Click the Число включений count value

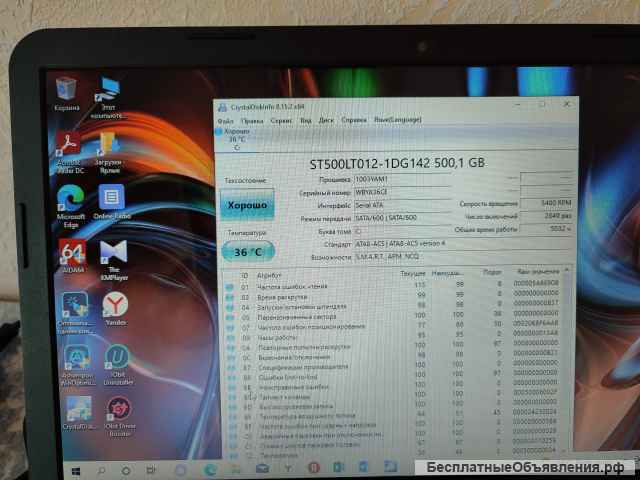(546, 216)
